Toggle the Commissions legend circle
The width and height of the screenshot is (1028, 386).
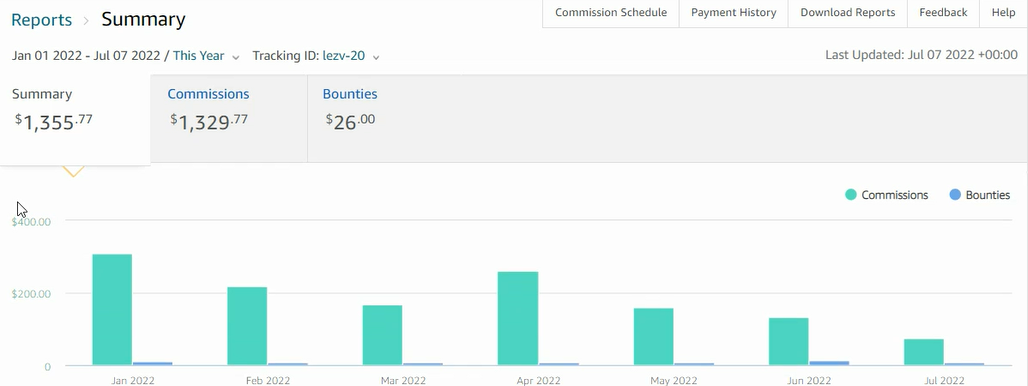click(x=851, y=195)
